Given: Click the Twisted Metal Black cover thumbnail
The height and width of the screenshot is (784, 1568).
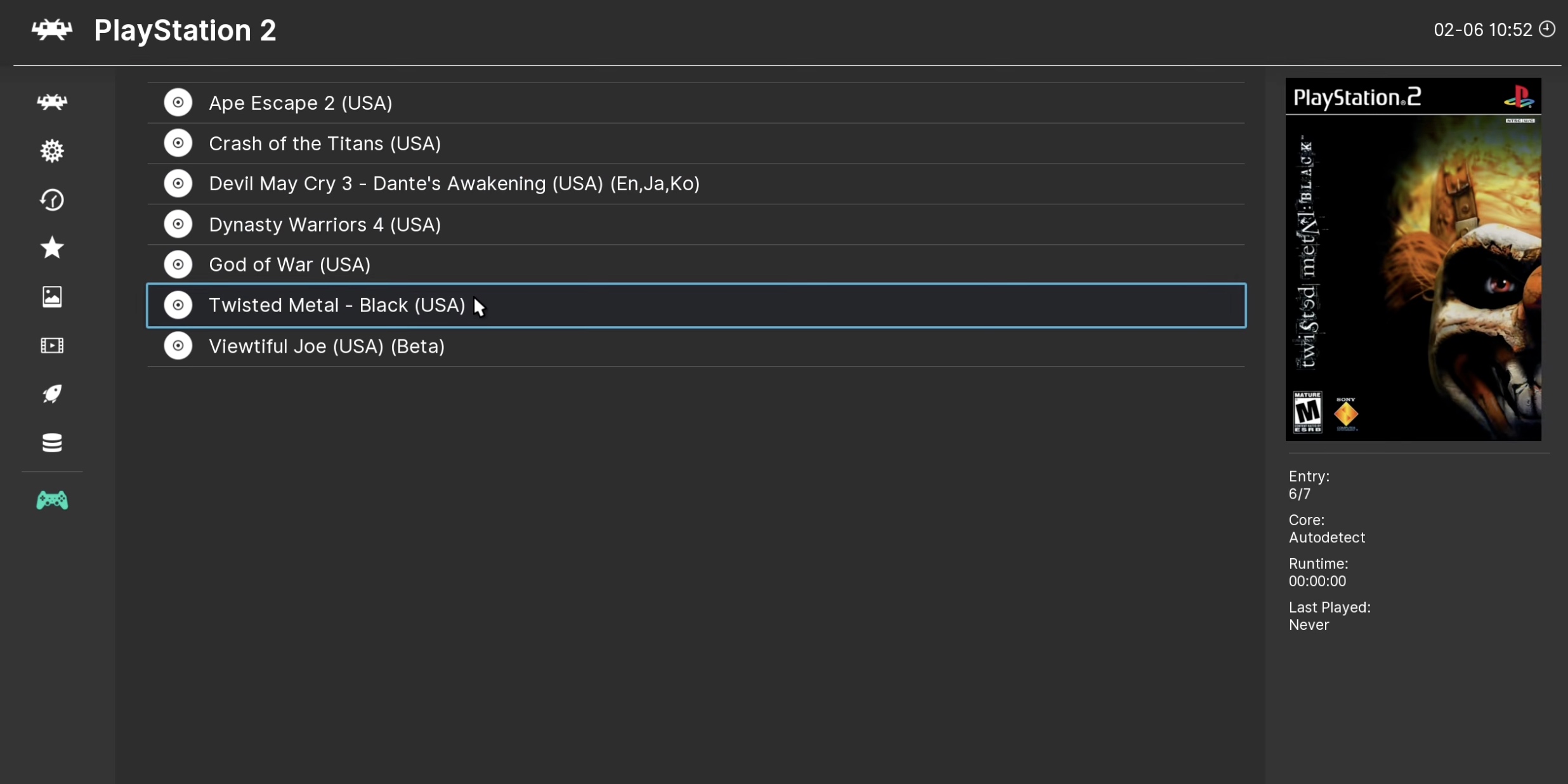Looking at the screenshot, I should point(1413,259).
